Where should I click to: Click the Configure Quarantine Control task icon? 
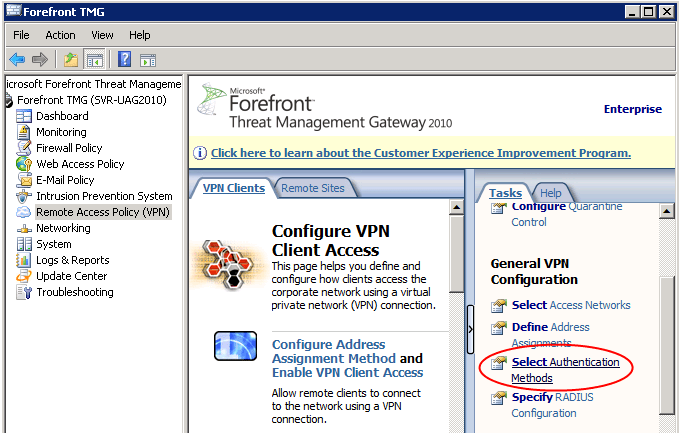(x=499, y=208)
